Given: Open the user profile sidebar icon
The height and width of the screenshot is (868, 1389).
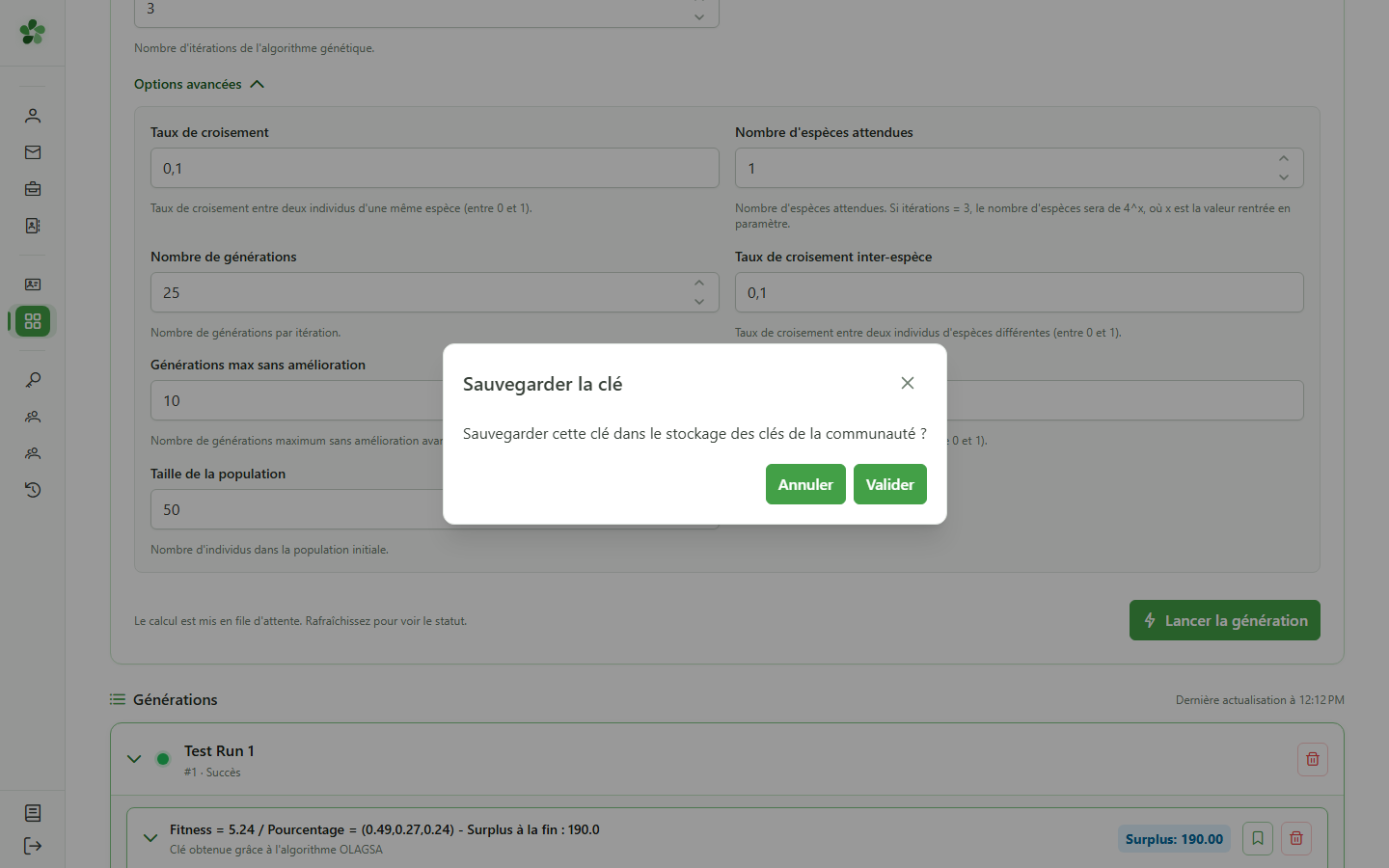Looking at the screenshot, I should (x=33, y=116).
